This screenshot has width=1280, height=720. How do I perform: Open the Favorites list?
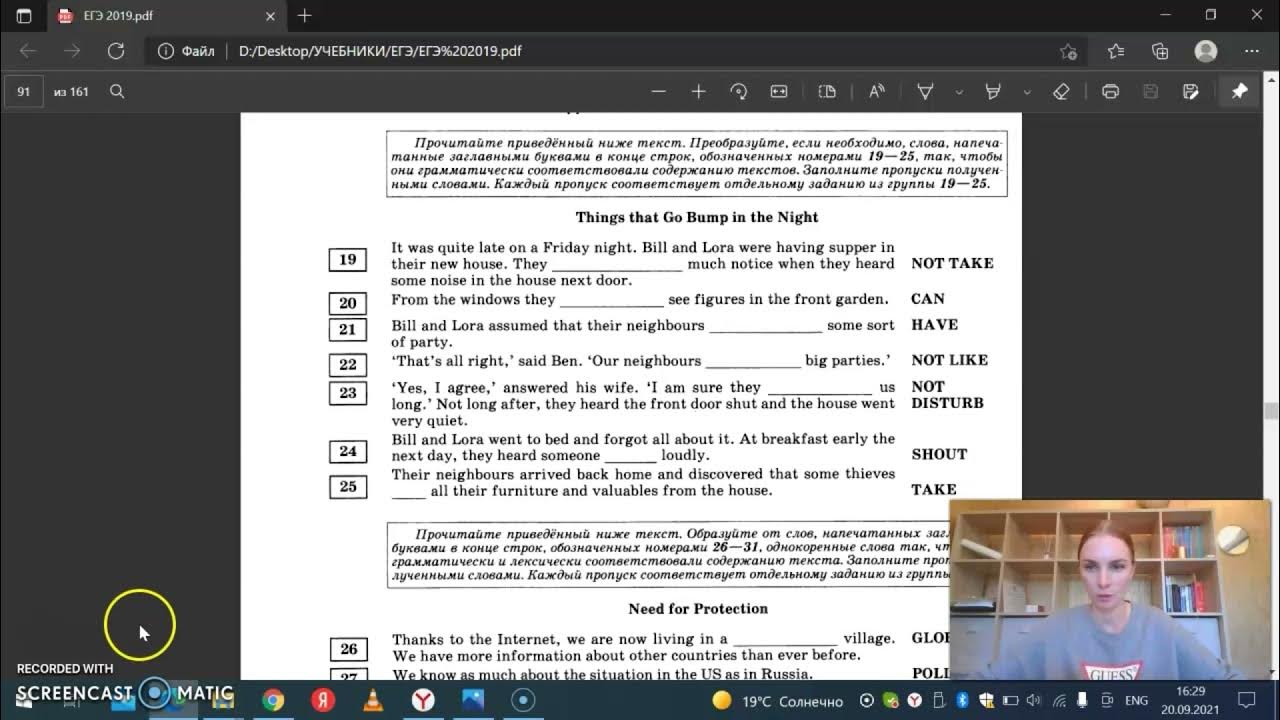point(1116,51)
